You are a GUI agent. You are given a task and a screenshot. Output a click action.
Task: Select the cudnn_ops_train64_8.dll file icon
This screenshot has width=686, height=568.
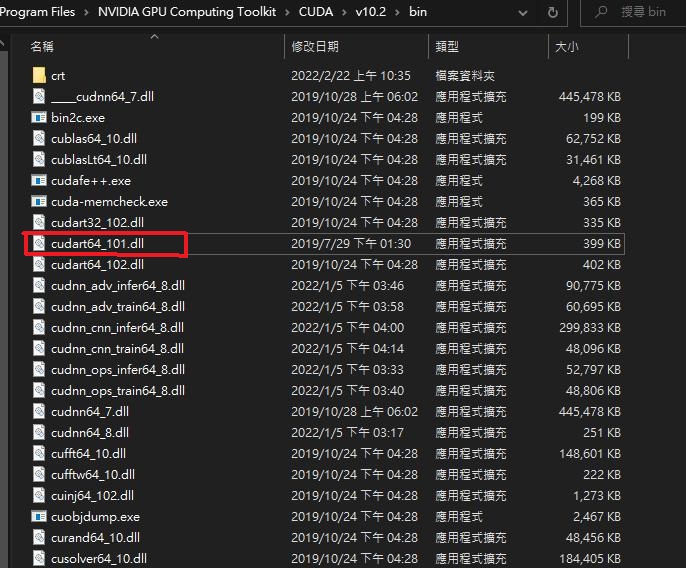click(x=39, y=390)
